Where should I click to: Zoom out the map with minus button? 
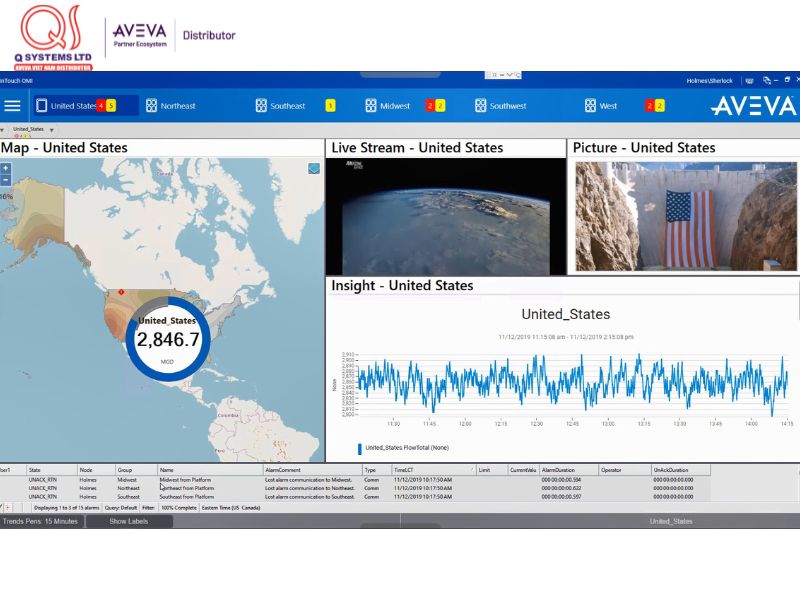[x=6, y=180]
